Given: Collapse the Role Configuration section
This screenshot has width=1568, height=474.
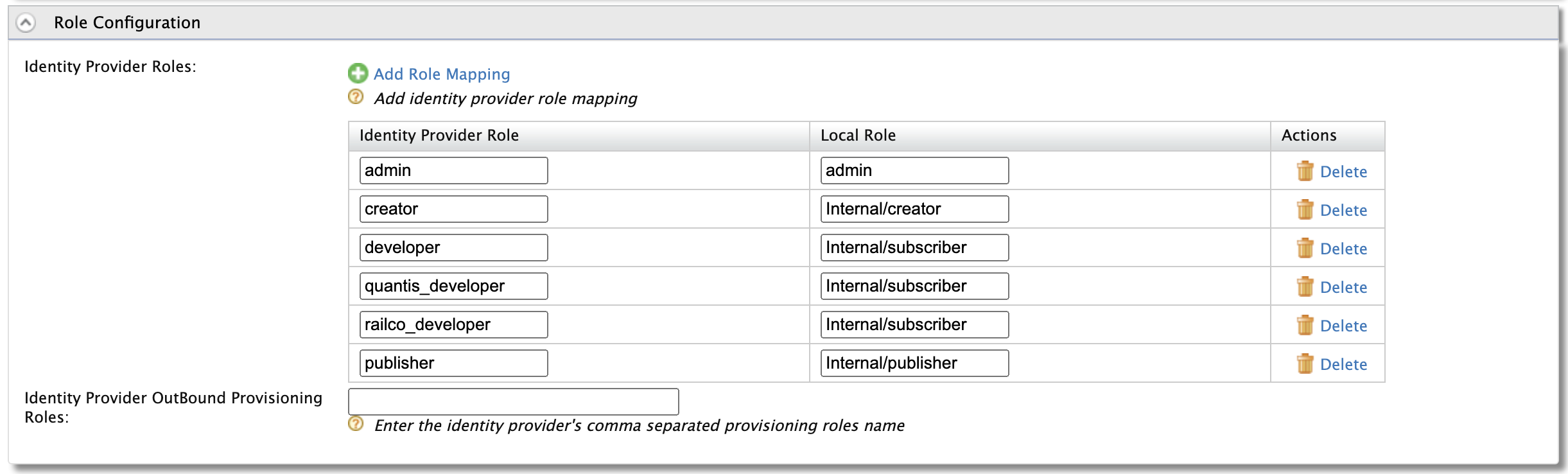Looking at the screenshot, I should coord(26,23).
